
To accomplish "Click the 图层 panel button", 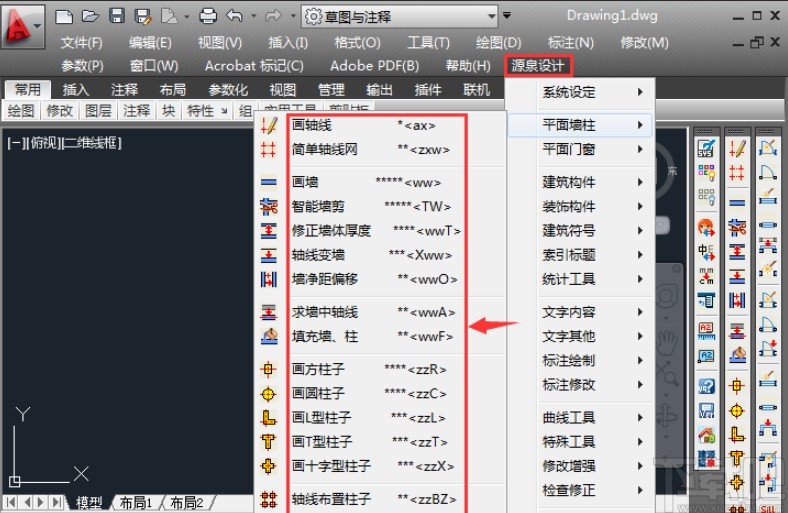I will click(x=98, y=111).
